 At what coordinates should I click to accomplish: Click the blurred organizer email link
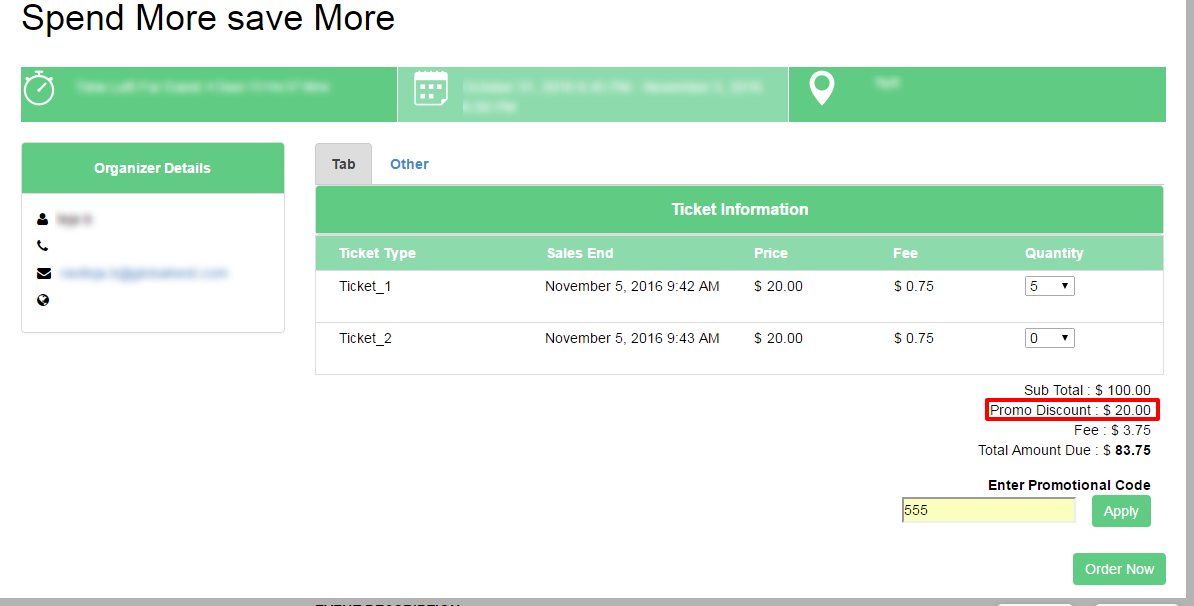(x=143, y=273)
